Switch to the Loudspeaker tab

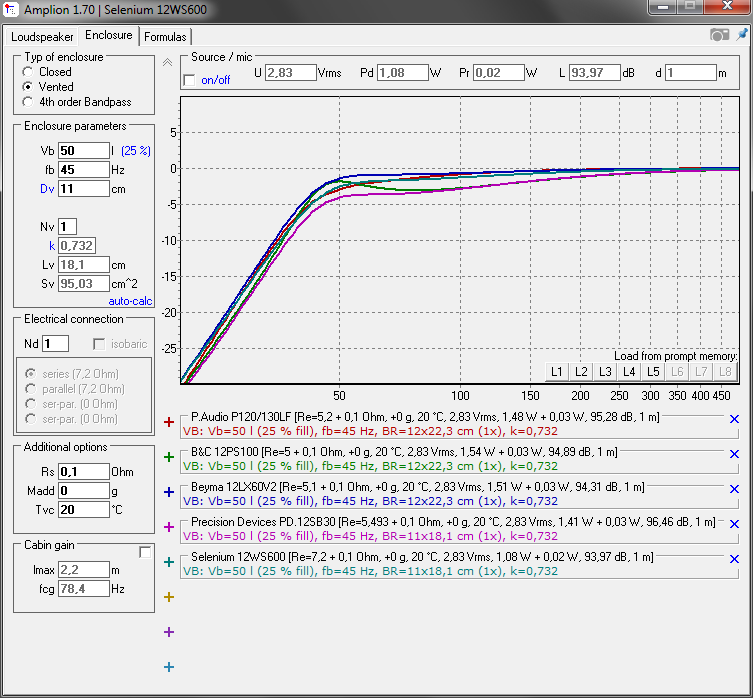[x=42, y=37]
